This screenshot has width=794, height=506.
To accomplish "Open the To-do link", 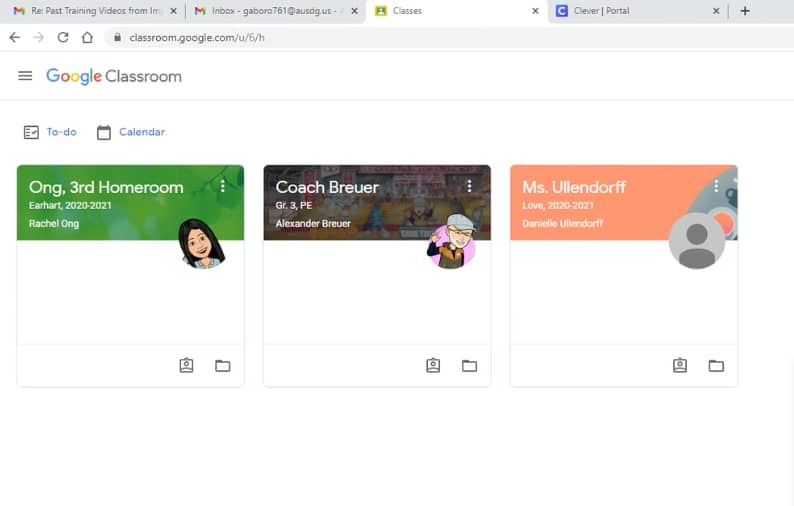I will point(61,132).
